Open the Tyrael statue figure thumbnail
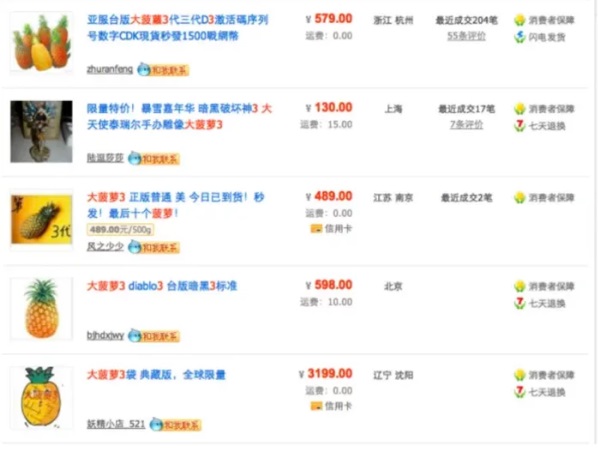 coord(42,132)
